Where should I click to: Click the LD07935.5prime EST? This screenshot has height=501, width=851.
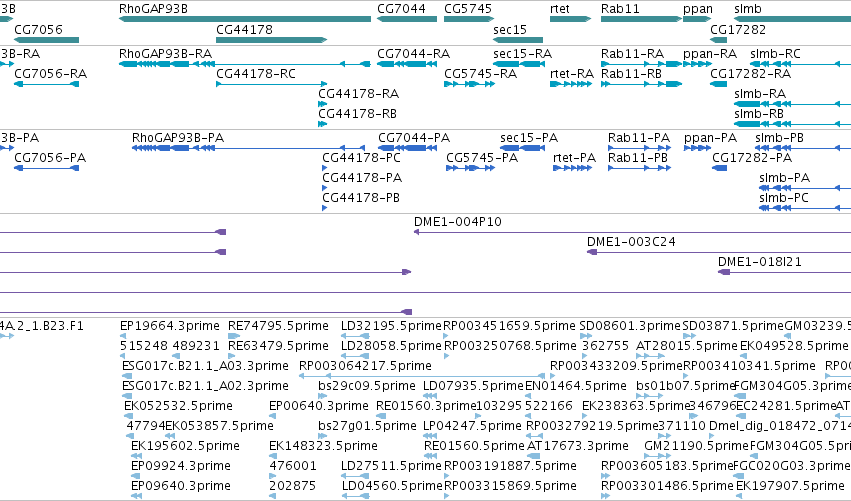pyautogui.click(x=430, y=396)
